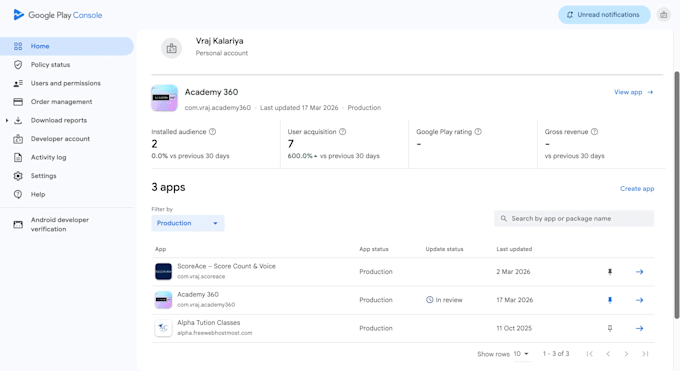Open Academy 360 in the apps table

198,294
